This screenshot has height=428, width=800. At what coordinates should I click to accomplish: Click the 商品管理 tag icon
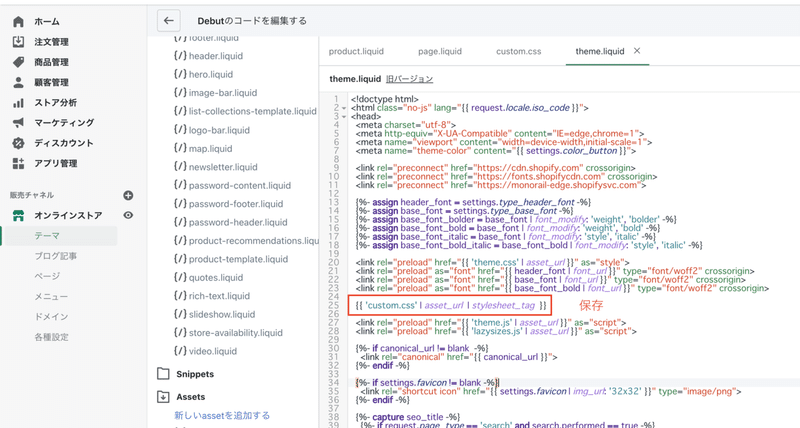pyautogui.click(x=18, y=62)
